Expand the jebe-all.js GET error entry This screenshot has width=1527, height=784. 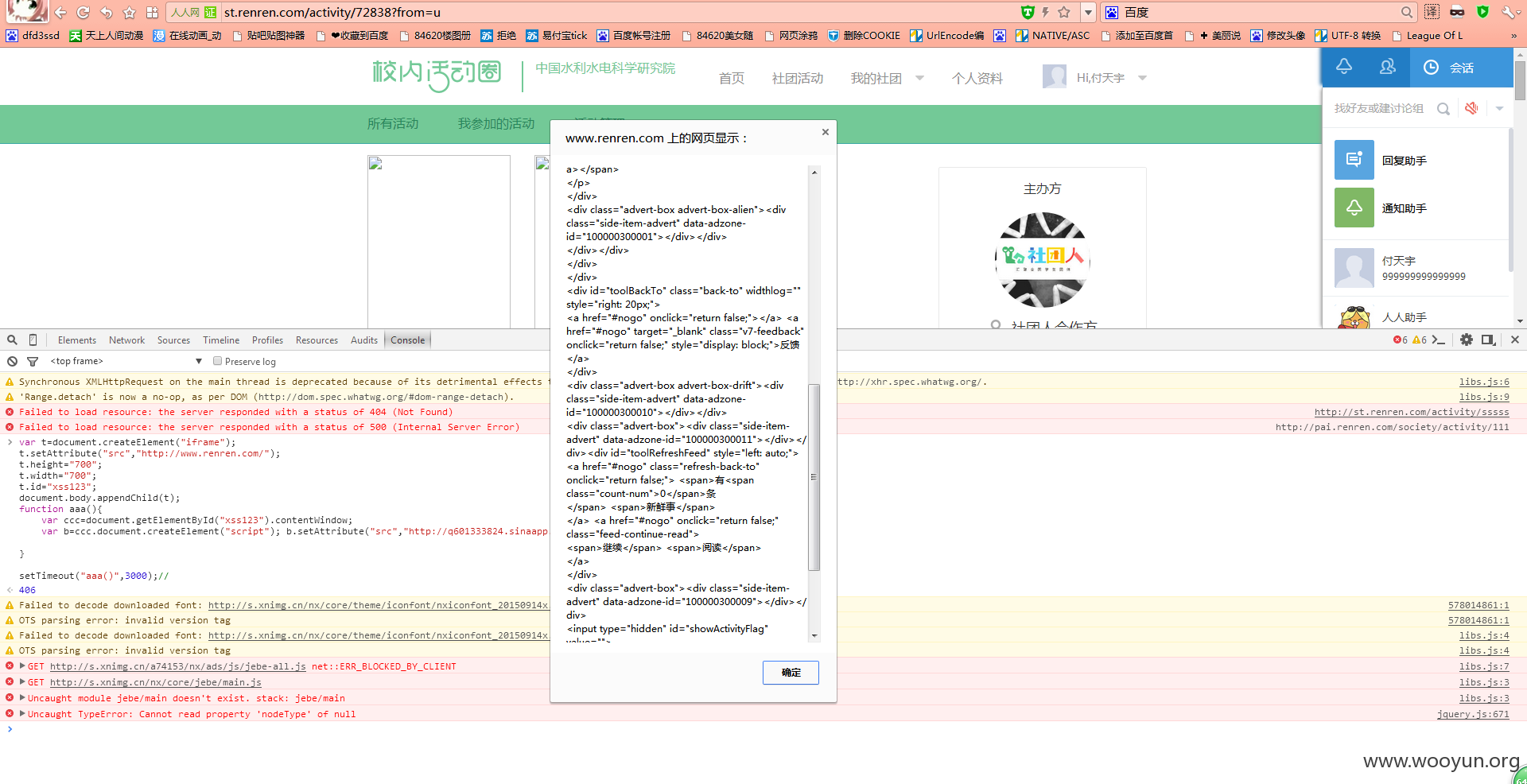(x=22, y=666)
